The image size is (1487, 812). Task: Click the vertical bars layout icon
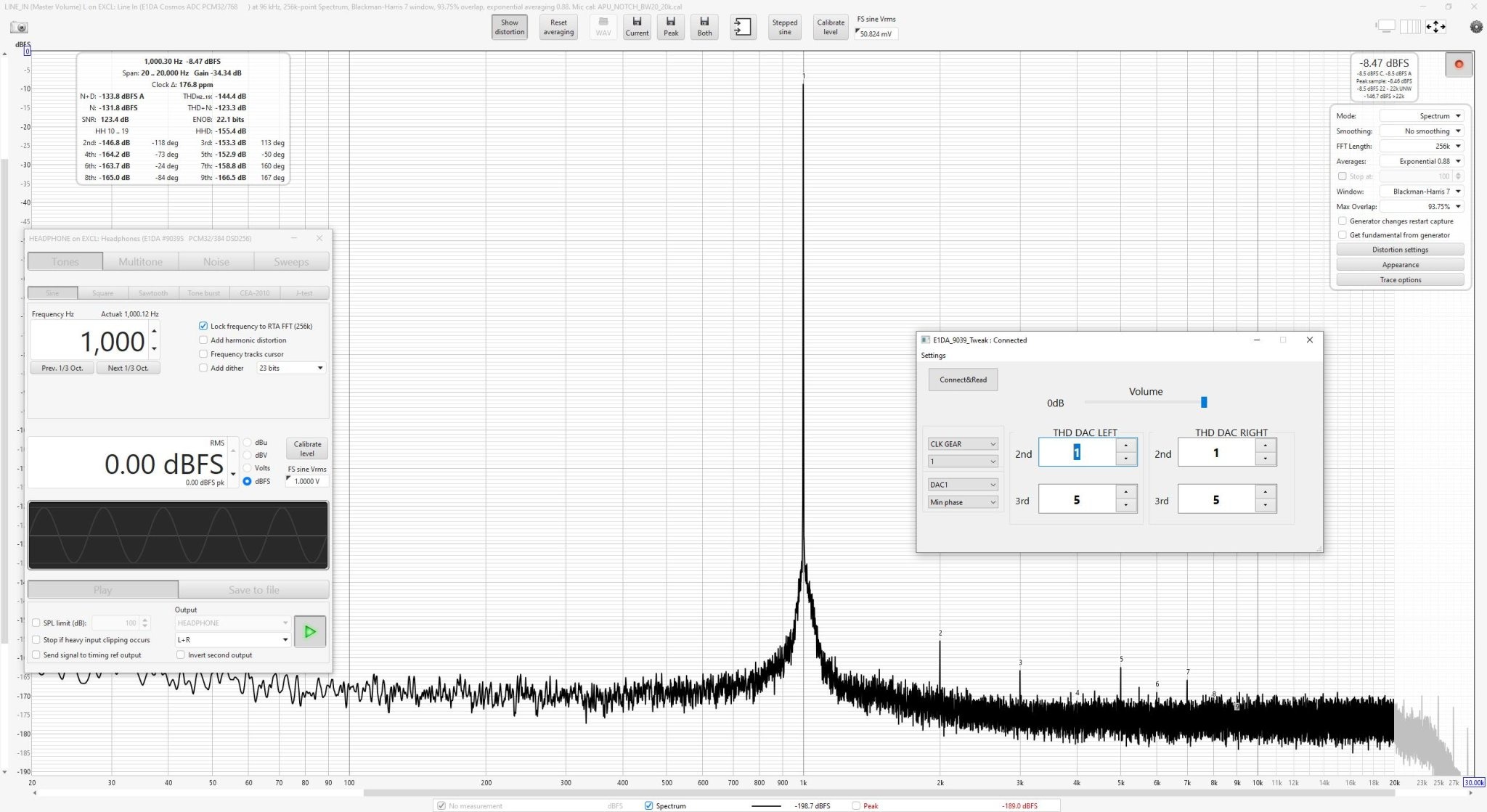click(1410, 27)
